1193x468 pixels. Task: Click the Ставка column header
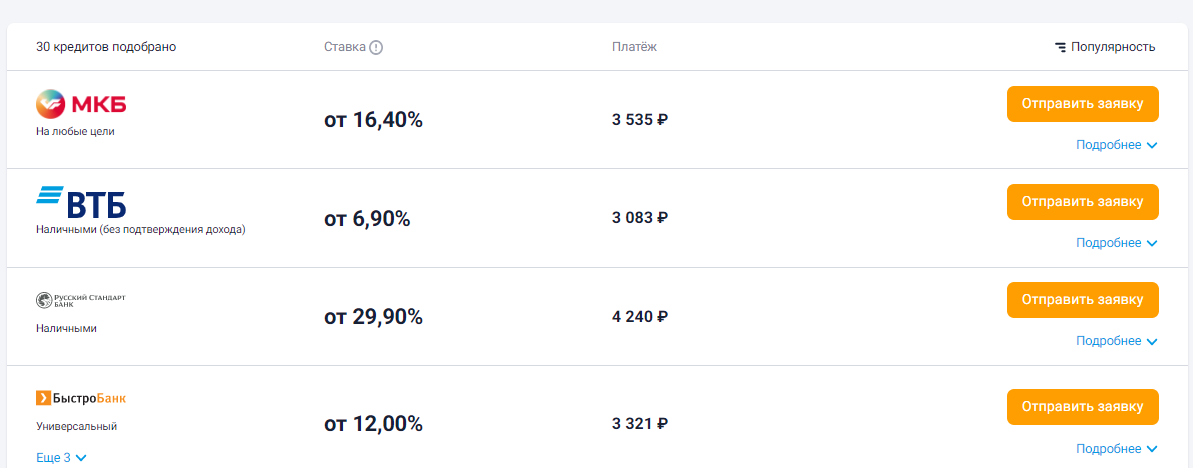(x=345, y=47)
